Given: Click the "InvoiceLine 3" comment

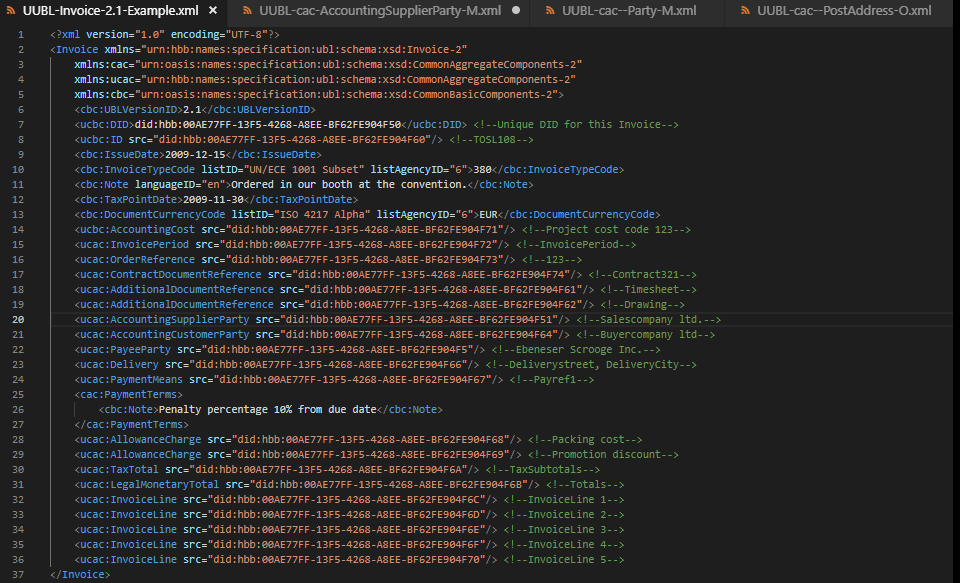Looking at the screenshot, I should (564, 530).
